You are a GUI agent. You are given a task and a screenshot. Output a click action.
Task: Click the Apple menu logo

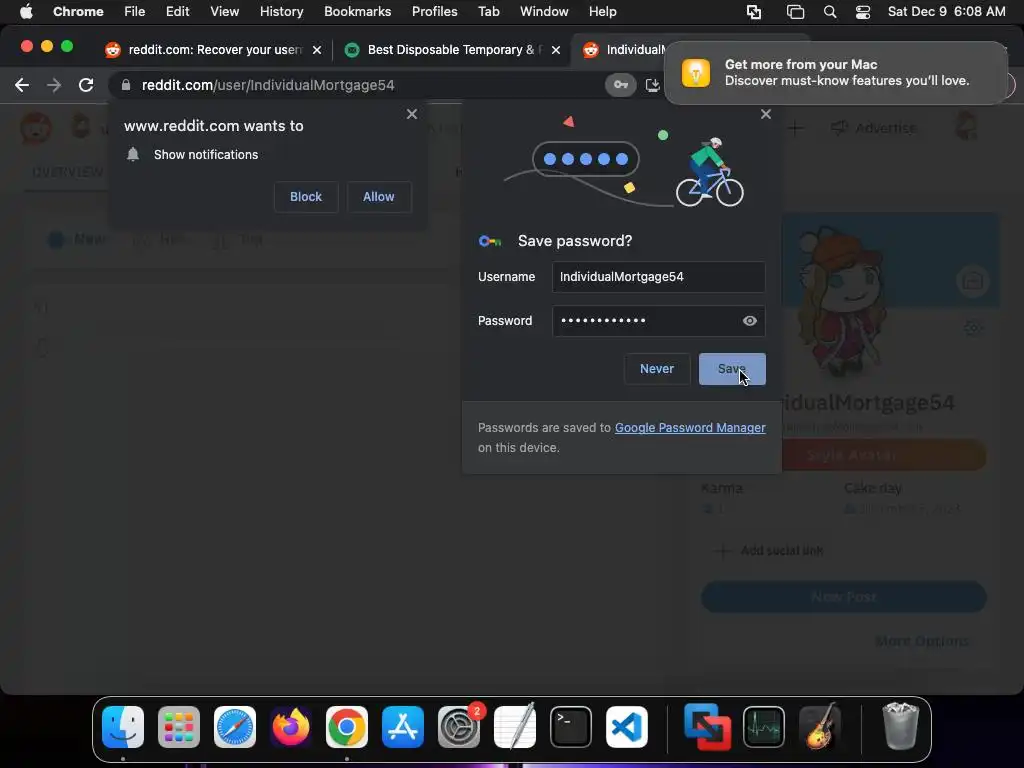point(26,12)
